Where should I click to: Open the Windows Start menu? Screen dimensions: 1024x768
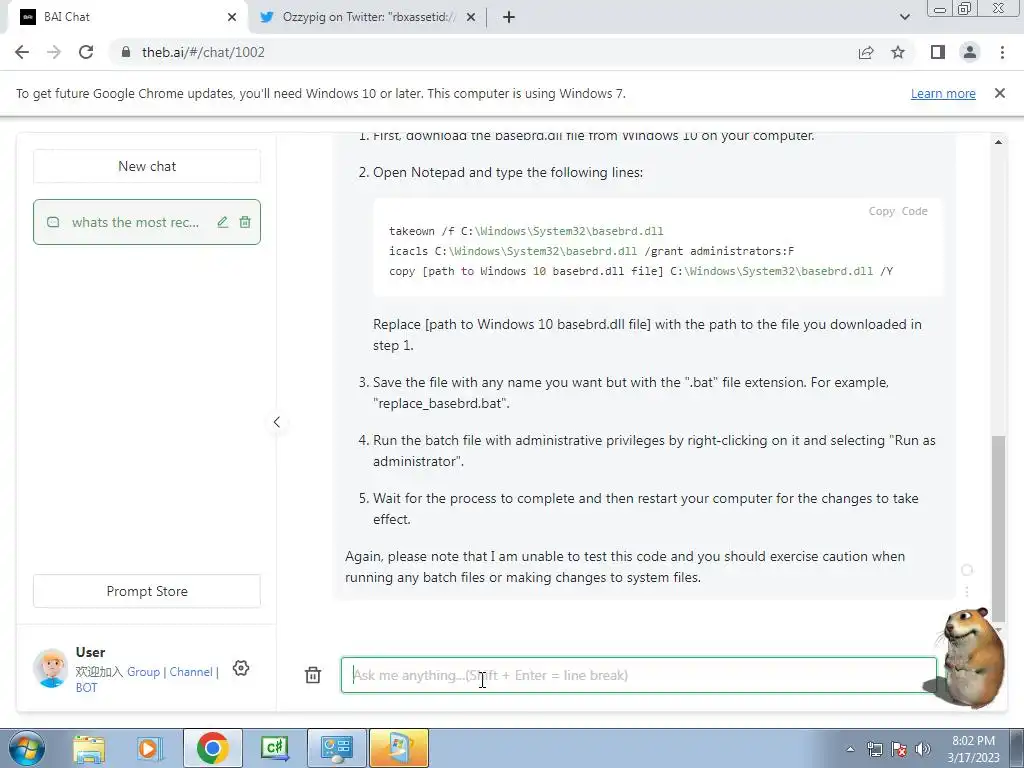[x=27, y=748]
